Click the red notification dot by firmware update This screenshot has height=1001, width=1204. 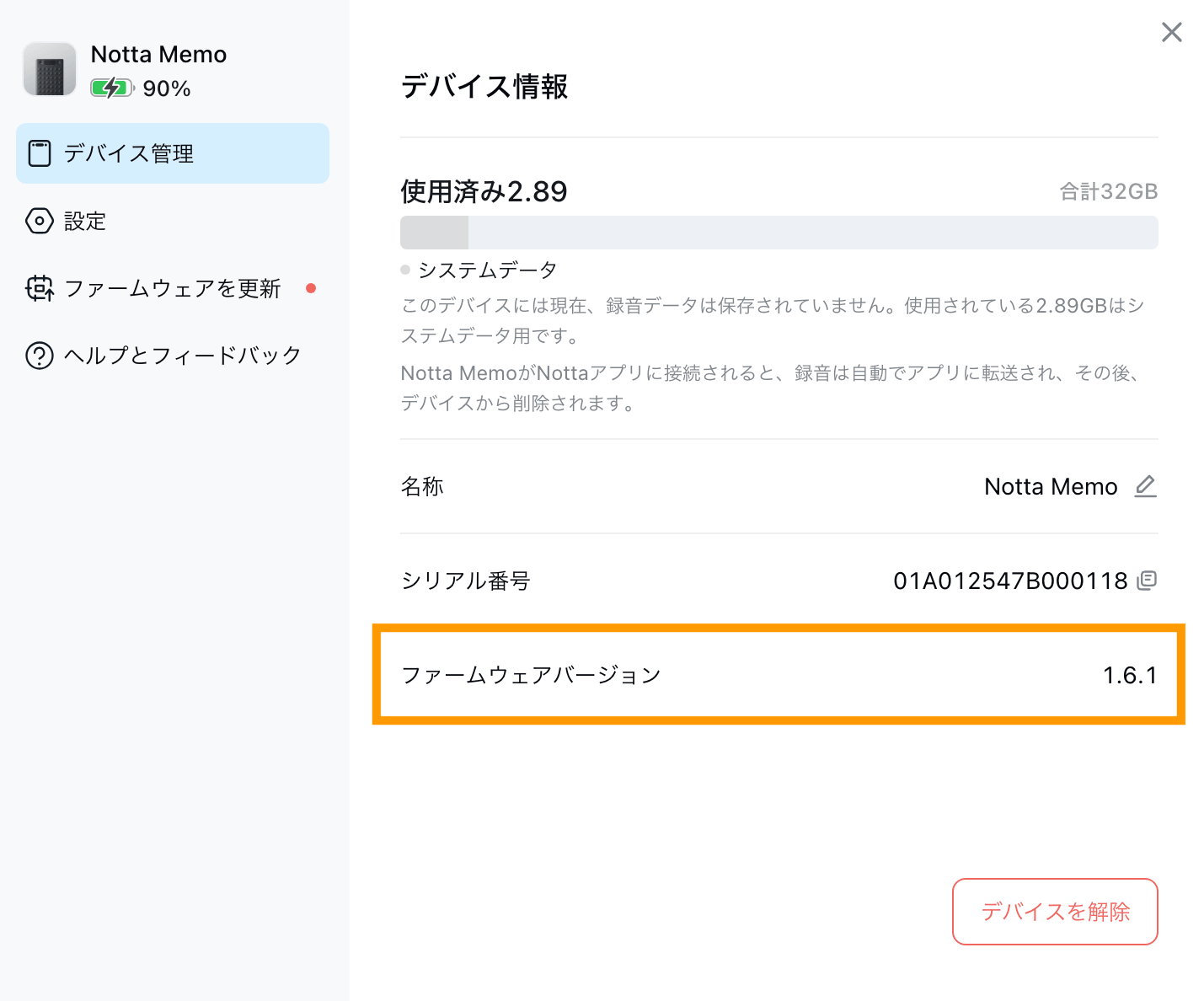[x=311, y=288]
